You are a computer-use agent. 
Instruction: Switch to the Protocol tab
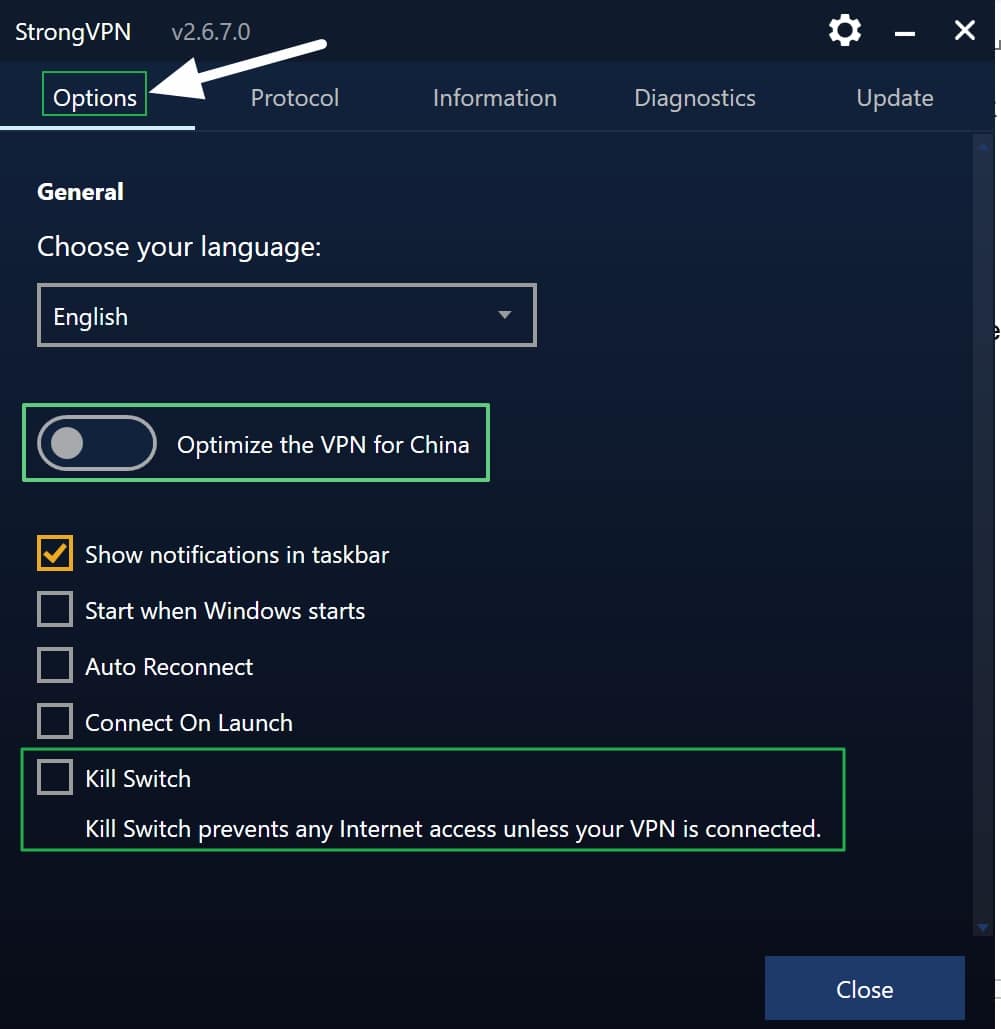pyautogui.click(x=295, y=98)
